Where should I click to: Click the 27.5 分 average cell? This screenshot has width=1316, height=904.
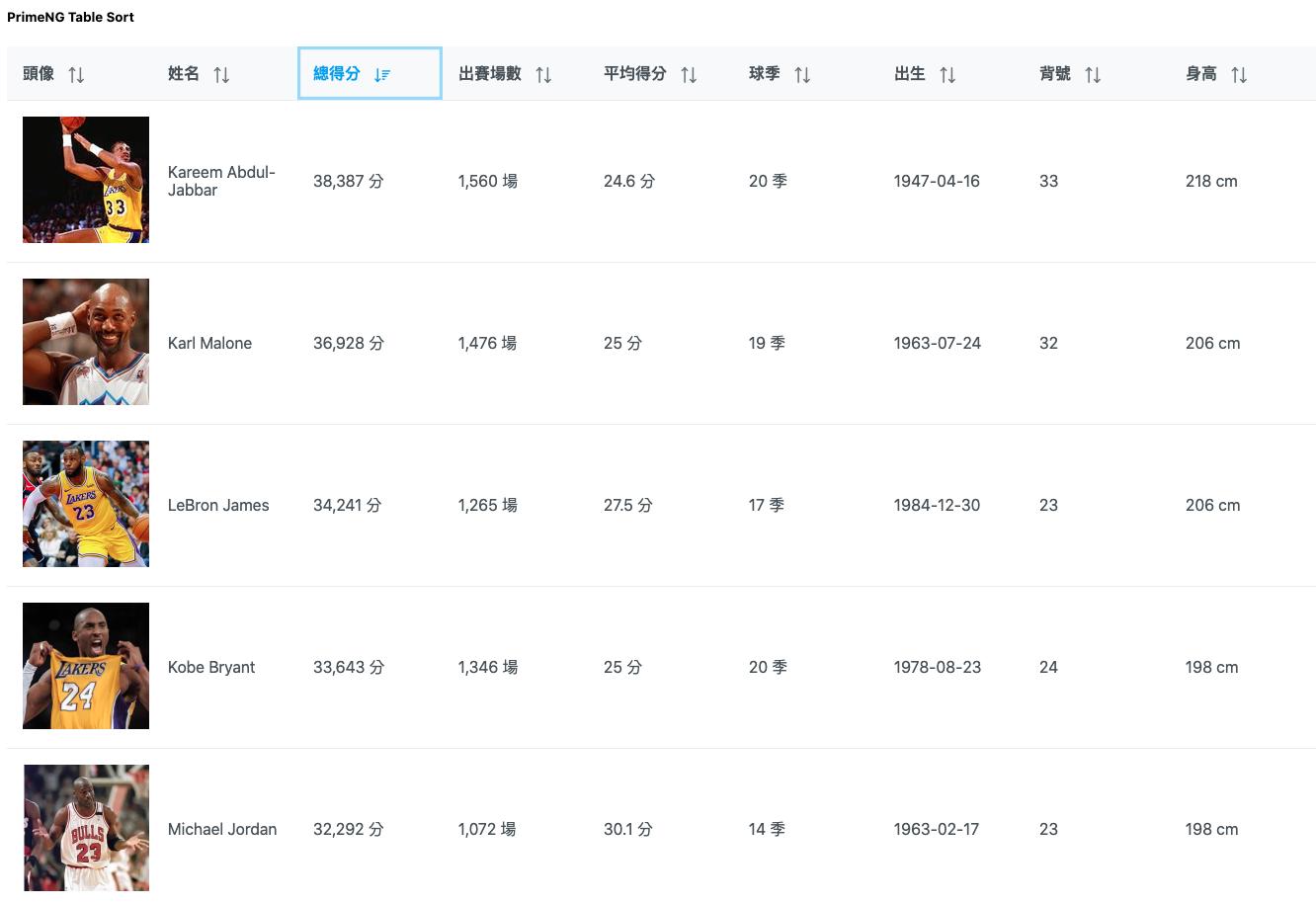point(628,506)
